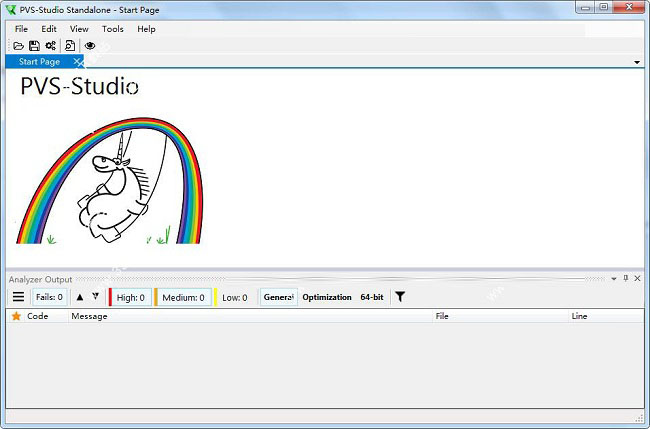Go to next message with down arrow

coord(95,296)
